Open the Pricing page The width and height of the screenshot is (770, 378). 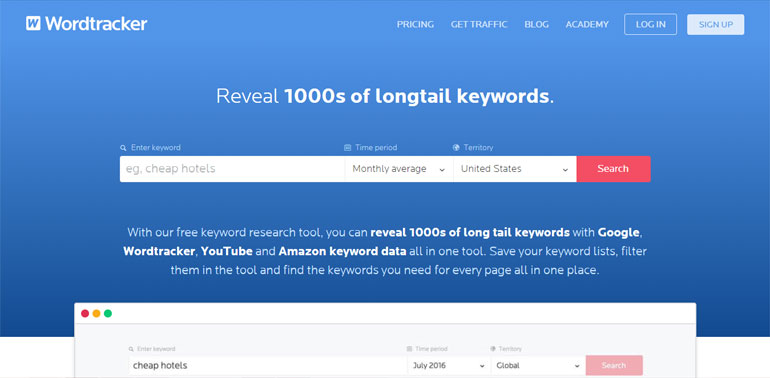pos(415,25)
